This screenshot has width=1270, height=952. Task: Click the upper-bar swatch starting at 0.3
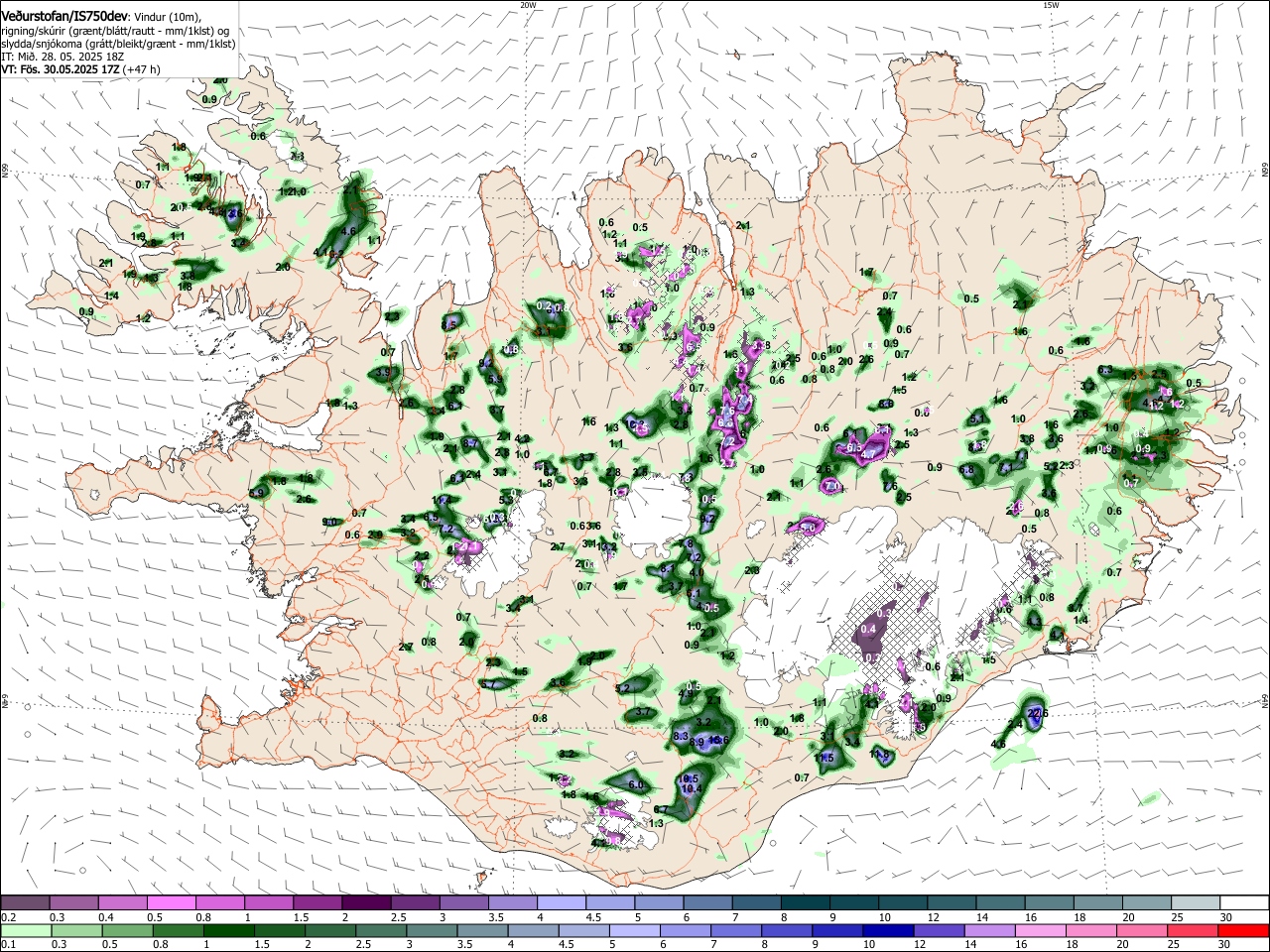click(73, 903)
